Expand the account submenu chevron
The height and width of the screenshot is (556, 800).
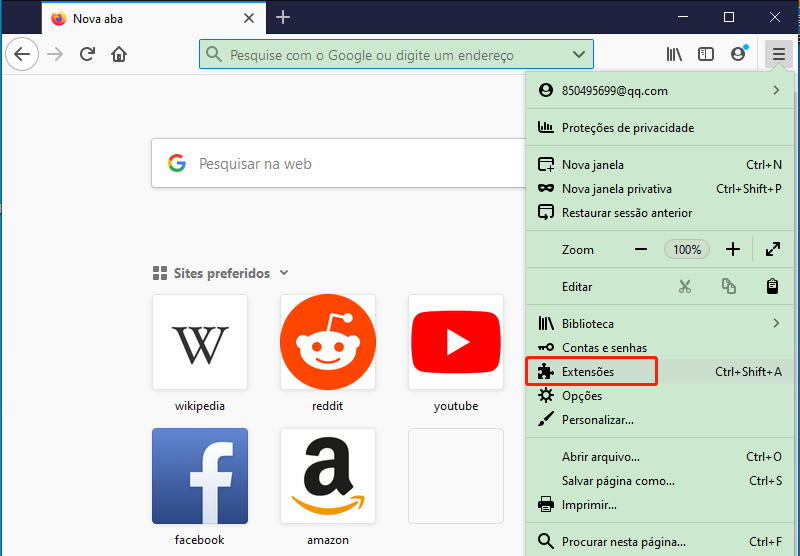coord(776,90)
